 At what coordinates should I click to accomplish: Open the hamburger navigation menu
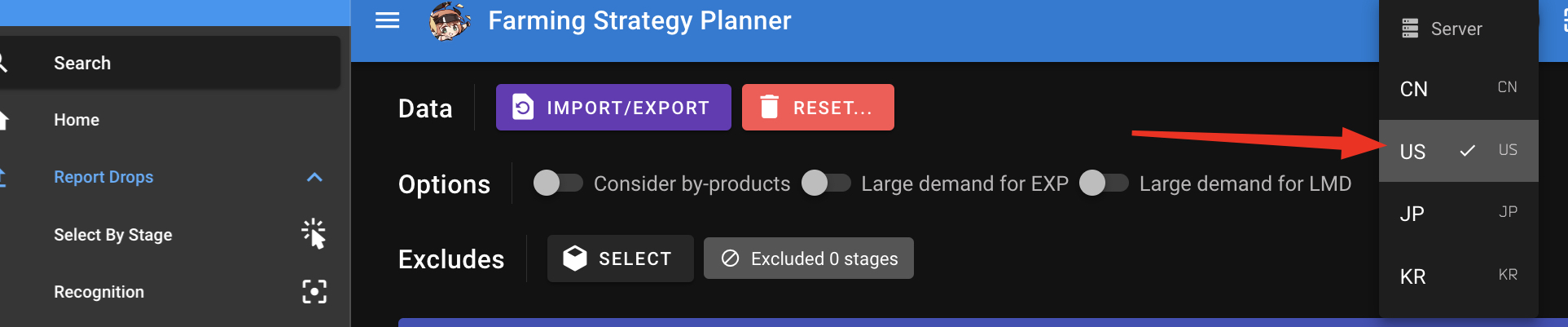(x=387, y=20)
